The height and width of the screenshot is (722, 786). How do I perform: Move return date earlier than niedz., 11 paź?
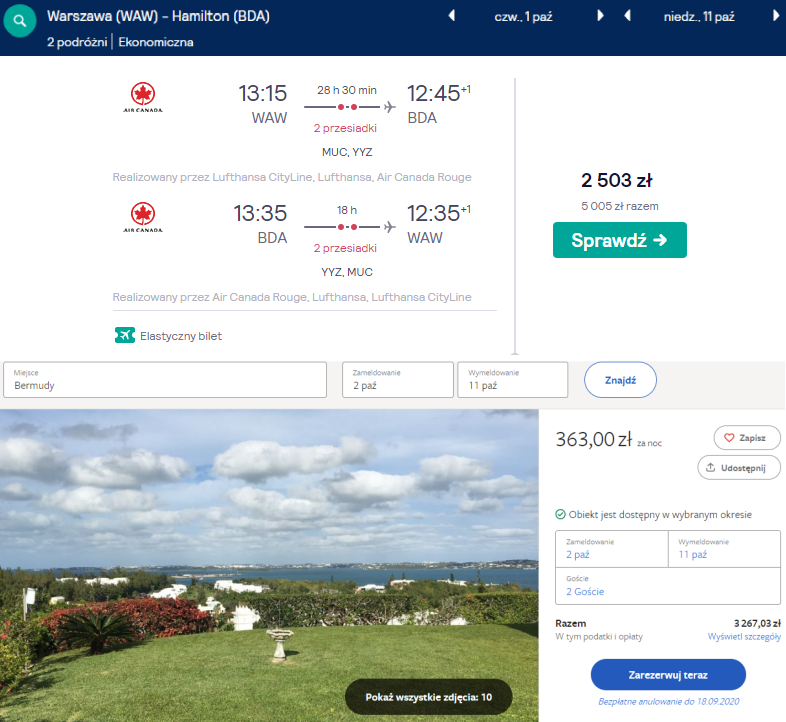click(627, 16)
